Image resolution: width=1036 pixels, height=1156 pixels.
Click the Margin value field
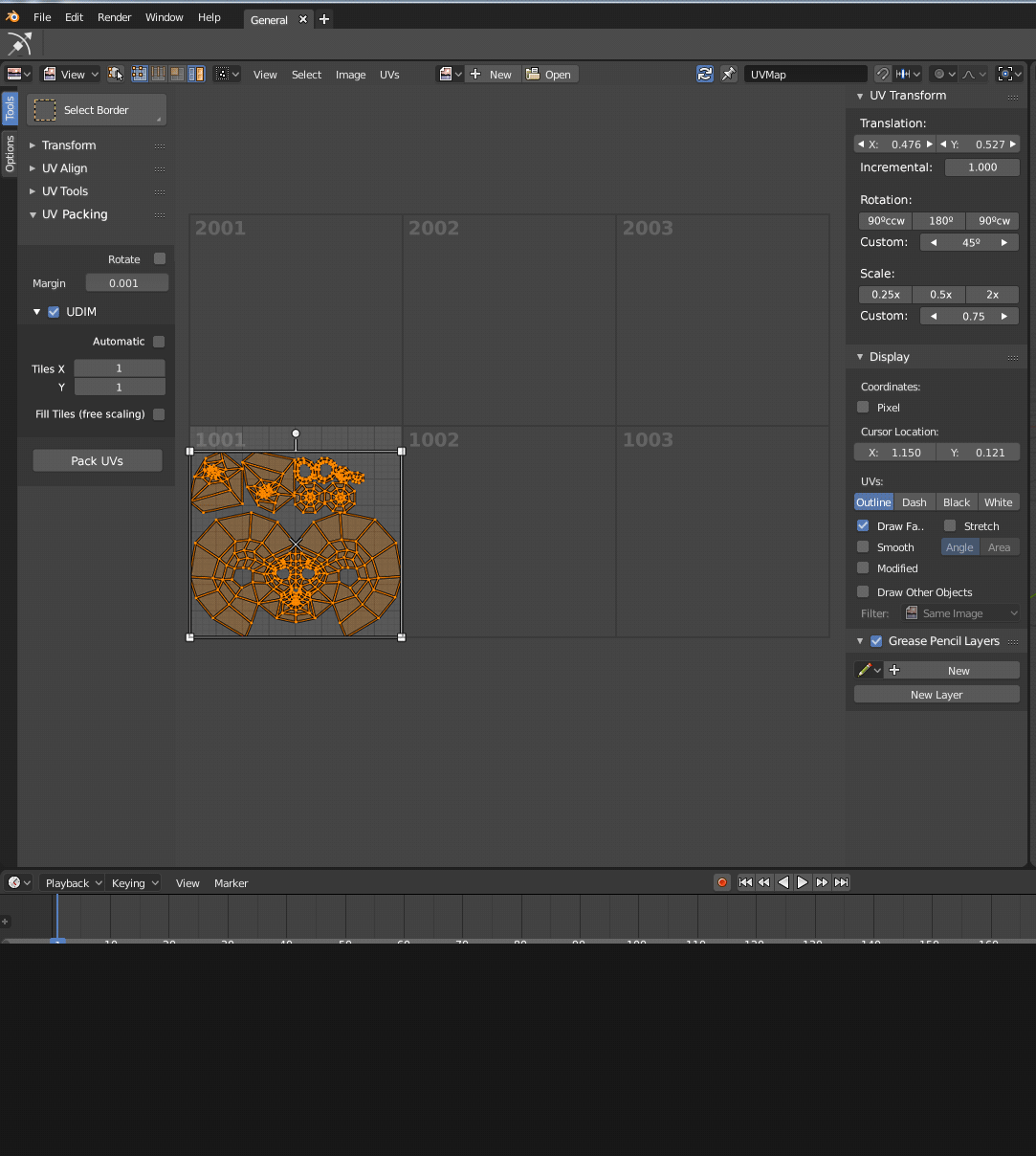click(126, 282)
